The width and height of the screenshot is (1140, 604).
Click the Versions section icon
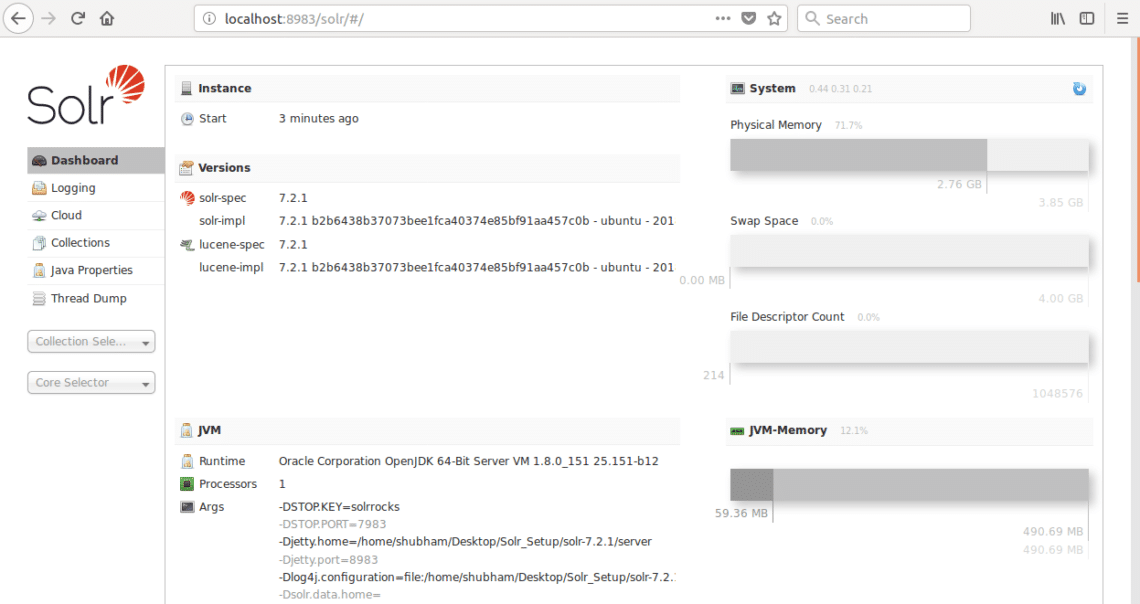186,168
